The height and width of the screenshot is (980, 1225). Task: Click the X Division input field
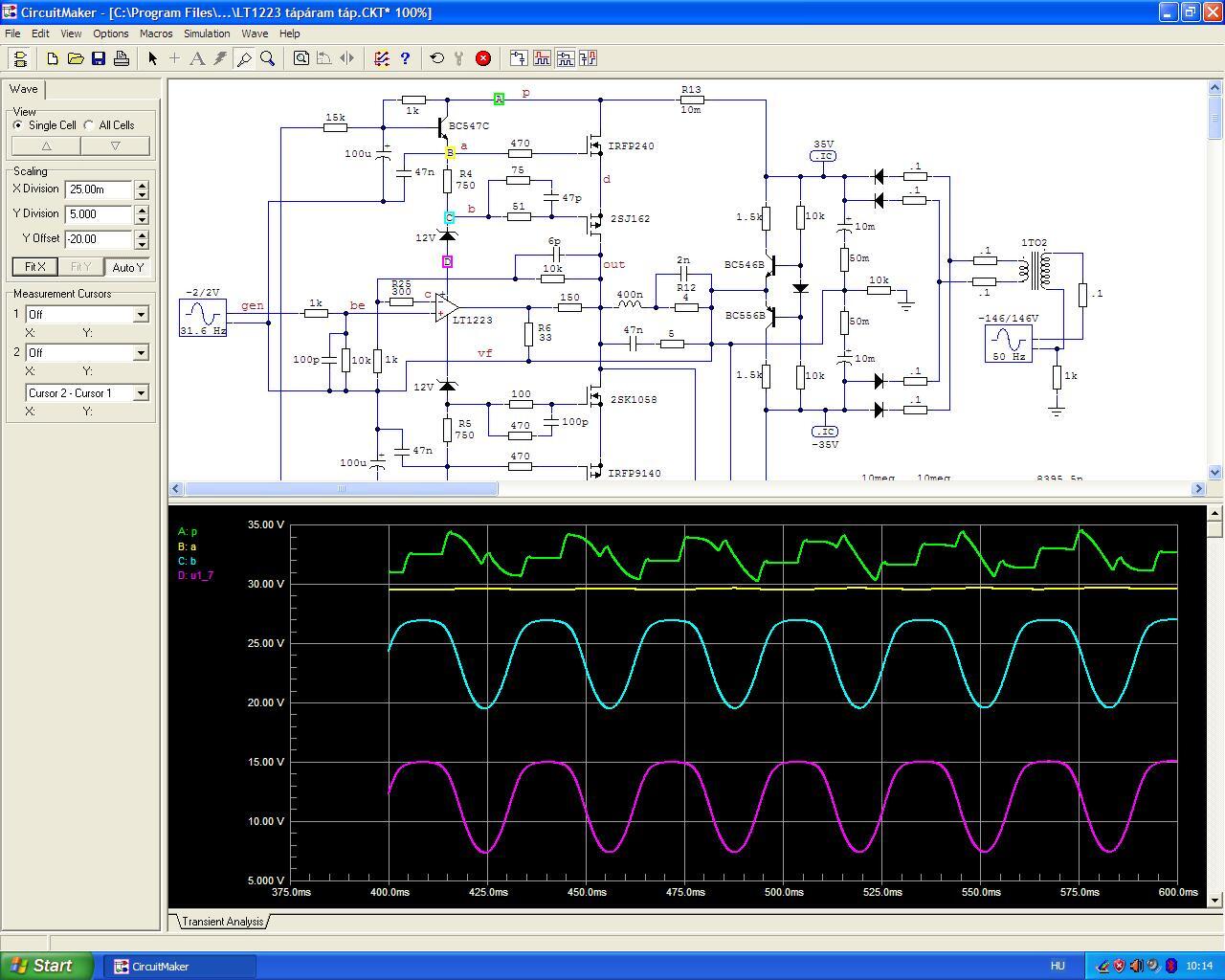[x=99, y=189]
